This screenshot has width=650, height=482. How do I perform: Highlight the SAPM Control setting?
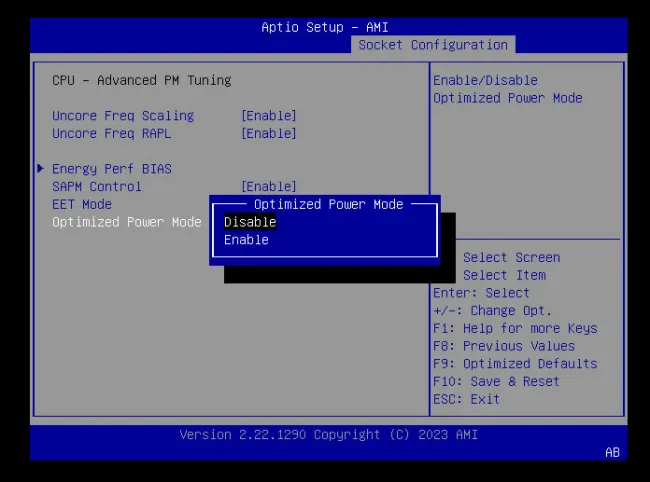(x=96, y=187)
